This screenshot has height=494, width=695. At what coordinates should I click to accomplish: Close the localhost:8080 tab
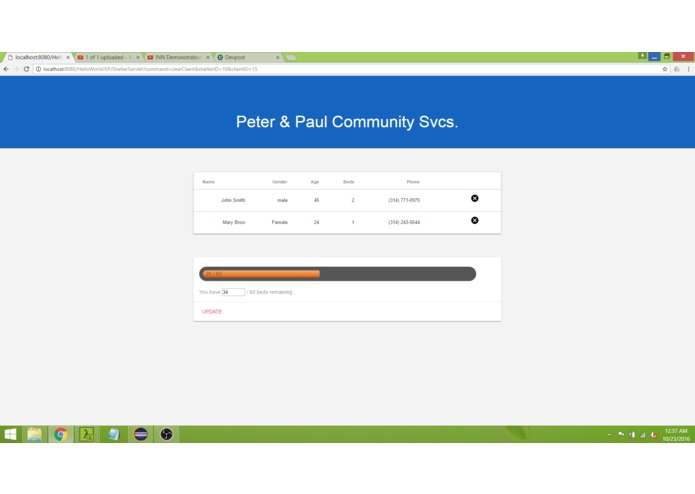[68, 57]
